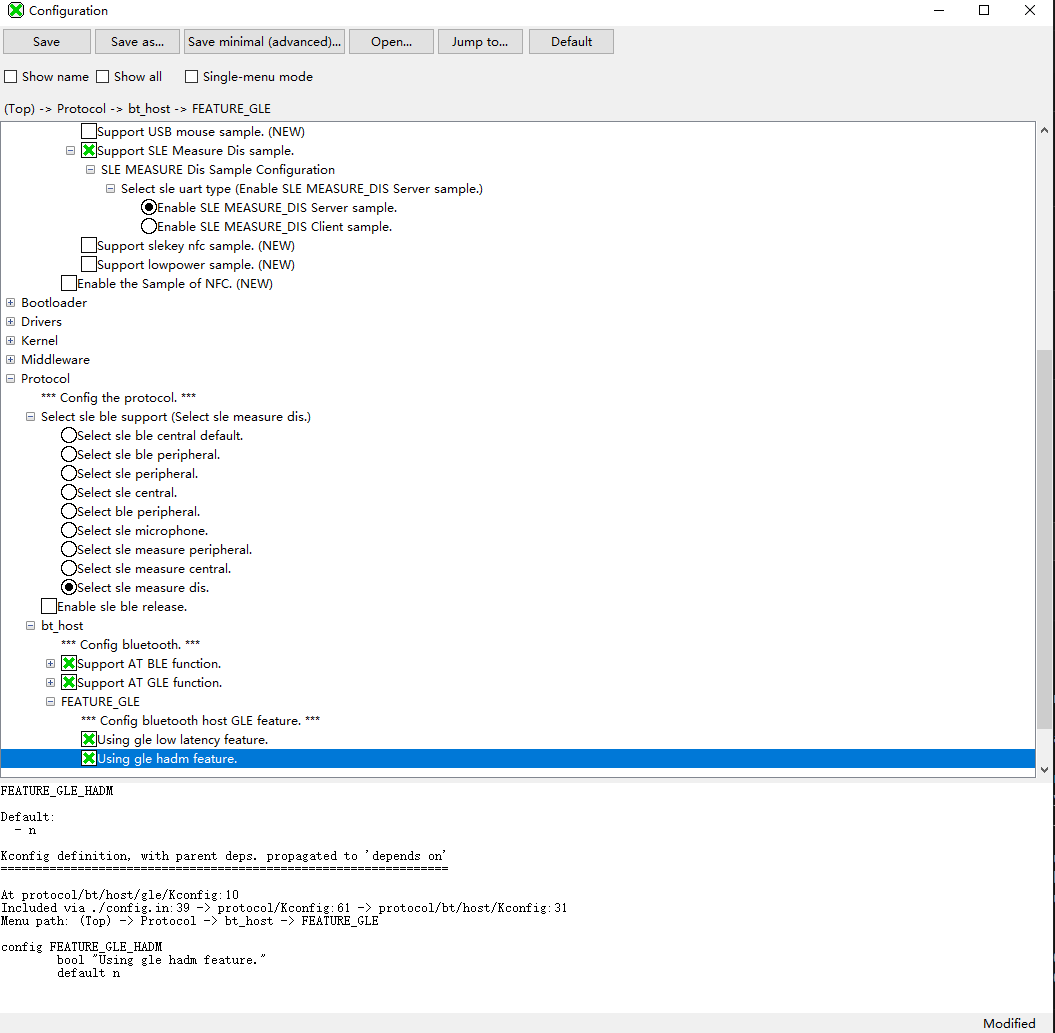Viewport: 1055px width, 1033px height.
Task: Collapse the FEATURE_GLE menu node
Action: tap(51, 702)
